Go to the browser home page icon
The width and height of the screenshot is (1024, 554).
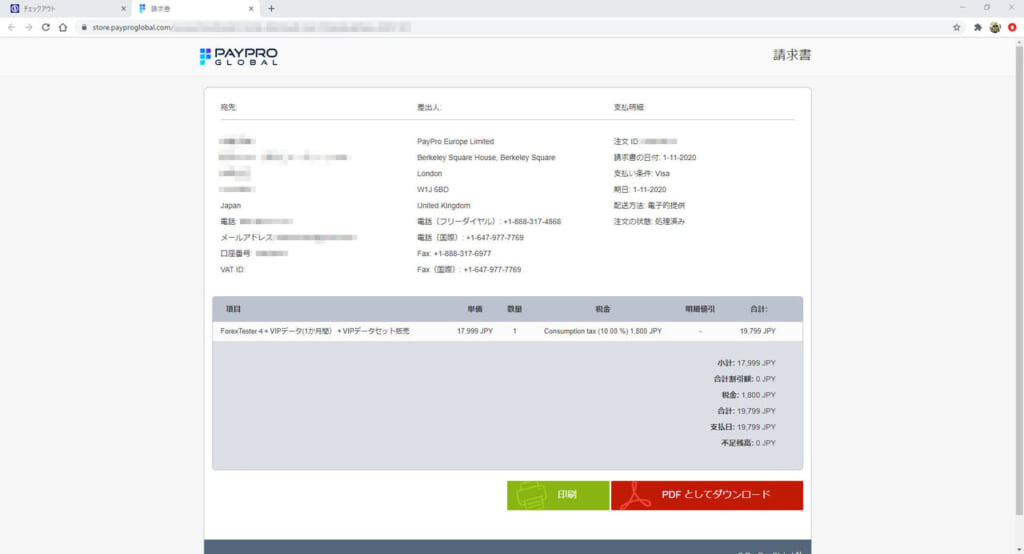pos(63,27)
